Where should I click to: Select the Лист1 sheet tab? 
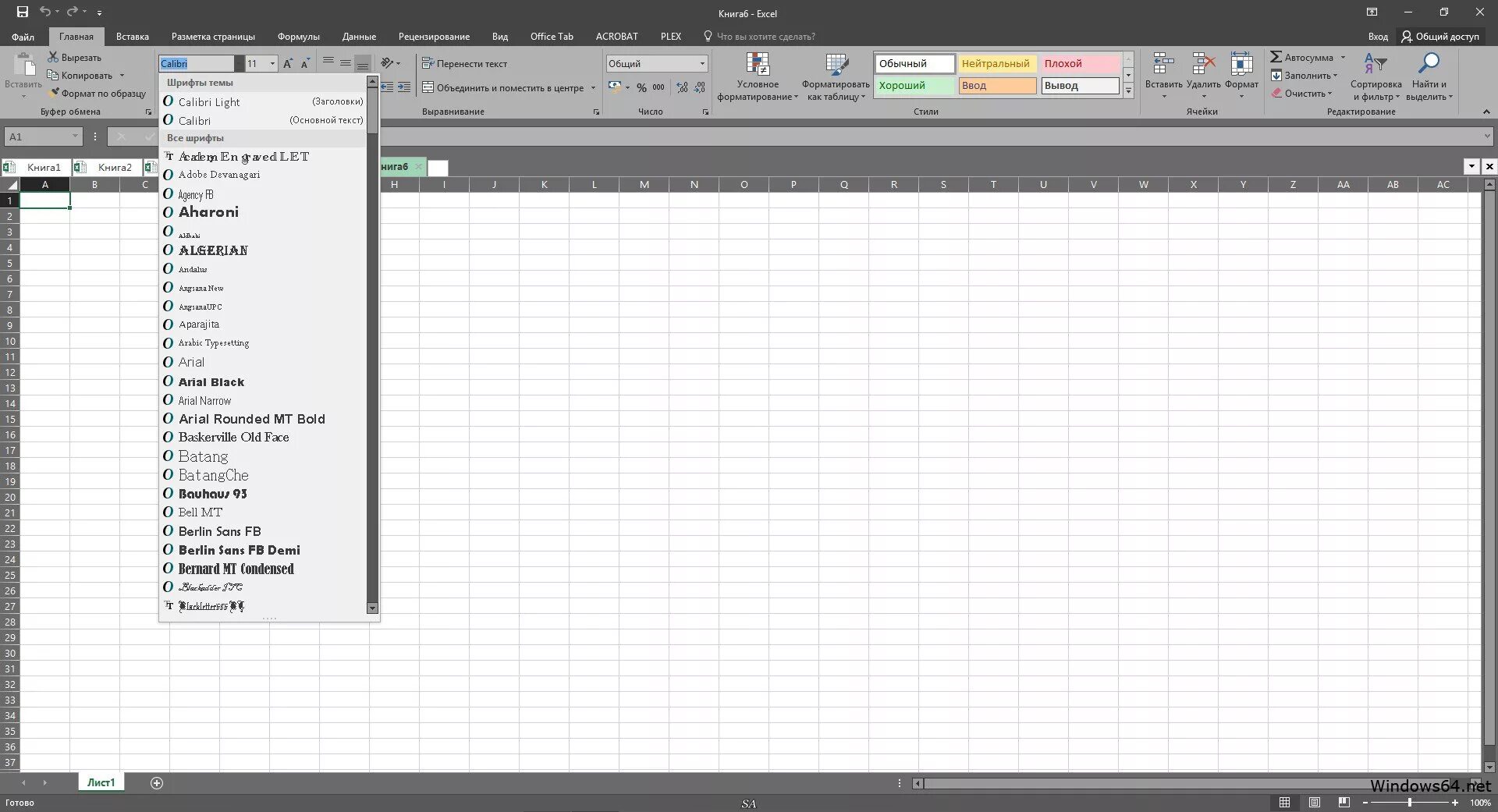[x=101, y=782]
